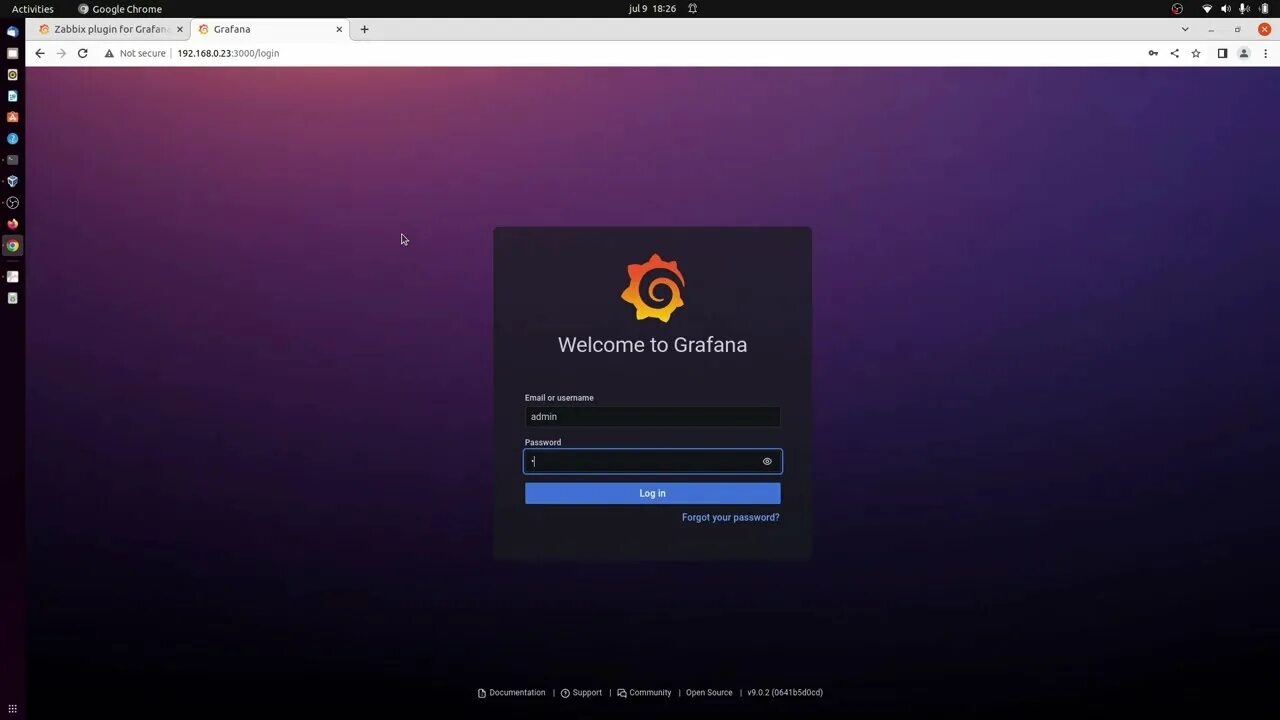Click the notification bell in top bar
Viewport: 1280px width, 720px height.
[692, 9]
